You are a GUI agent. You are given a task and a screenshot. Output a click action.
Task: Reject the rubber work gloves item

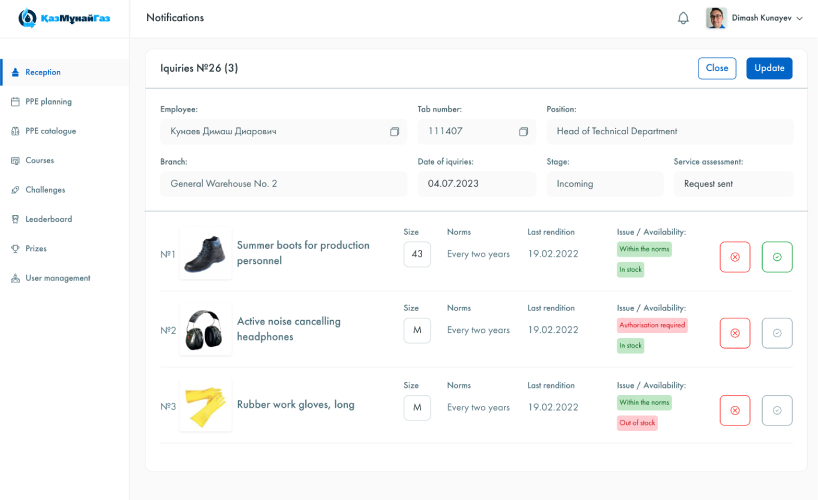(735, 410)
